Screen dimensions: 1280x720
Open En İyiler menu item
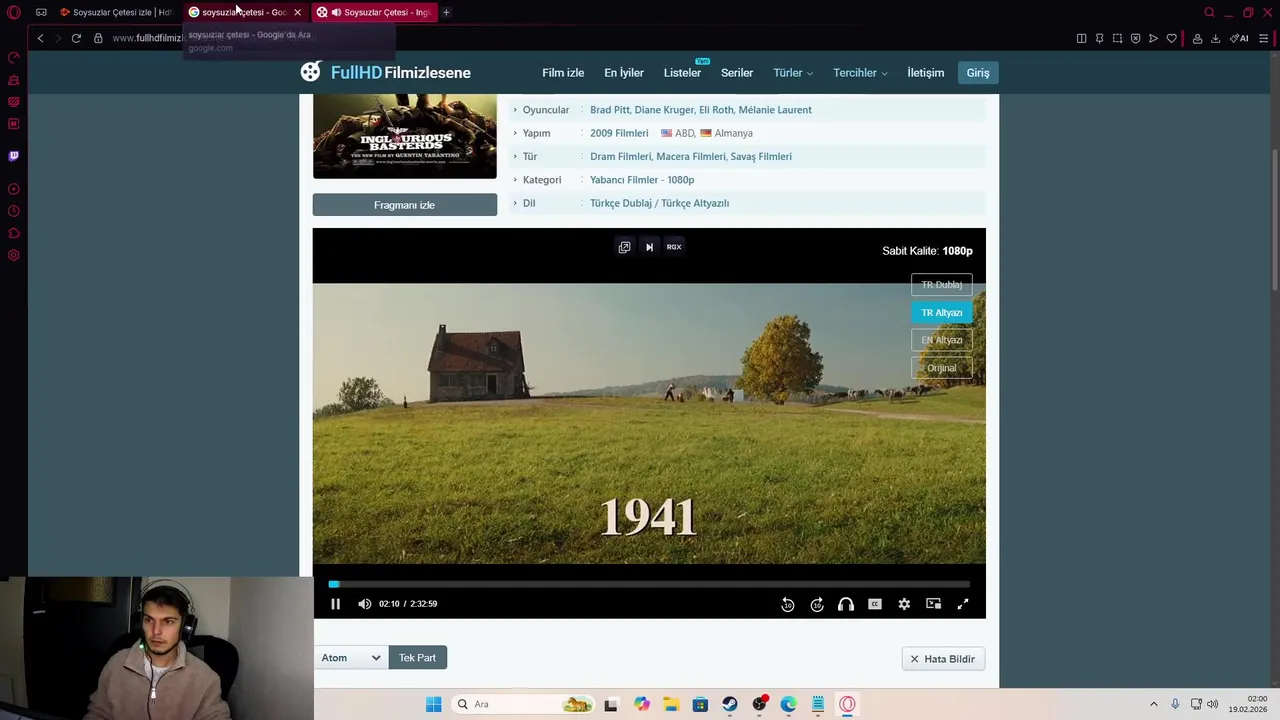coord(624,73)
